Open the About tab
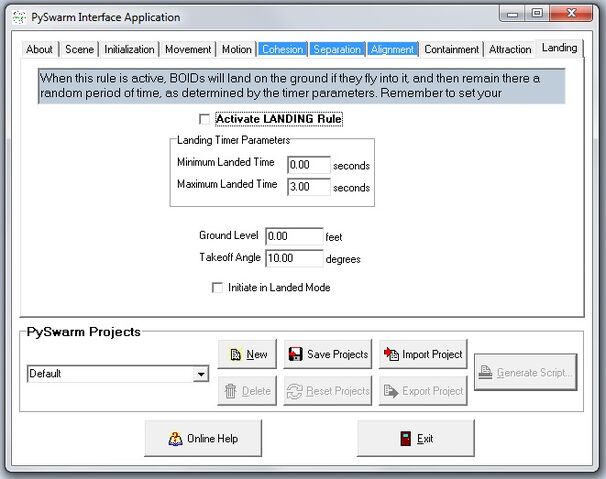Viewport: 606px width, 479px height. coord(39,49)
